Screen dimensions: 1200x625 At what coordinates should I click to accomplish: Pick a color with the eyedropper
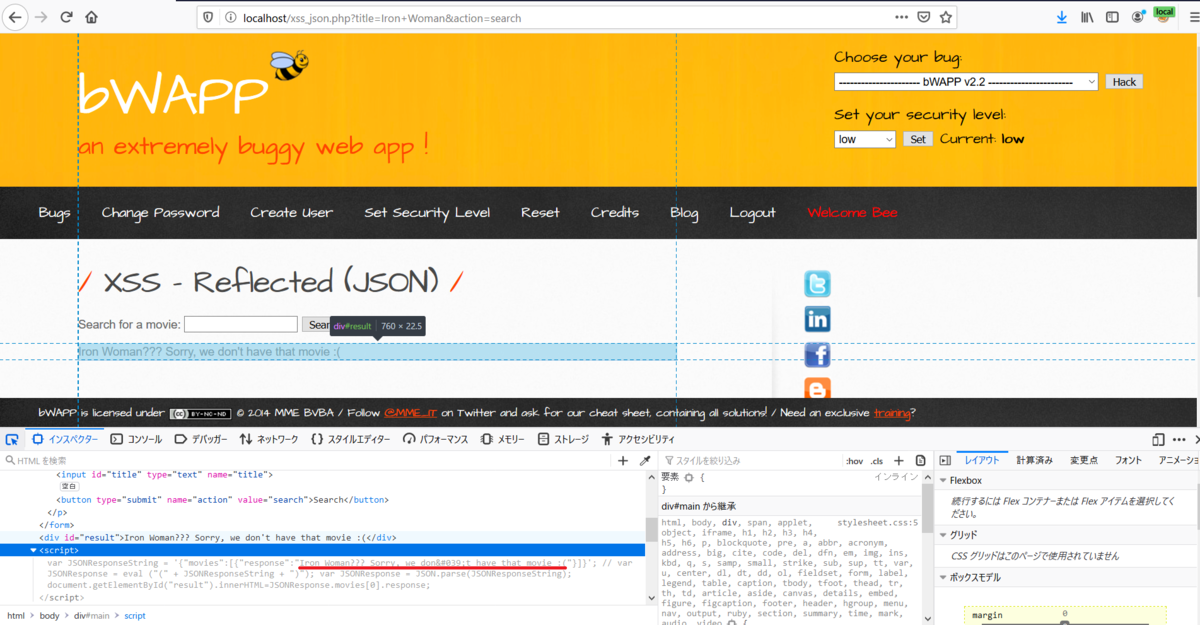(645, 461)
